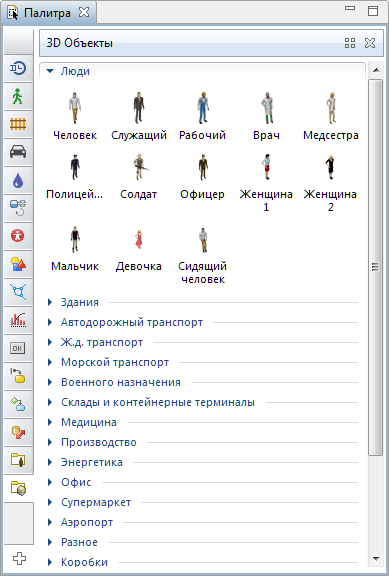The height and width of the screenshot is (576, 389).
Task: Open the Process Modeling Library palette (clock icon)
Action: coord(18,68)
